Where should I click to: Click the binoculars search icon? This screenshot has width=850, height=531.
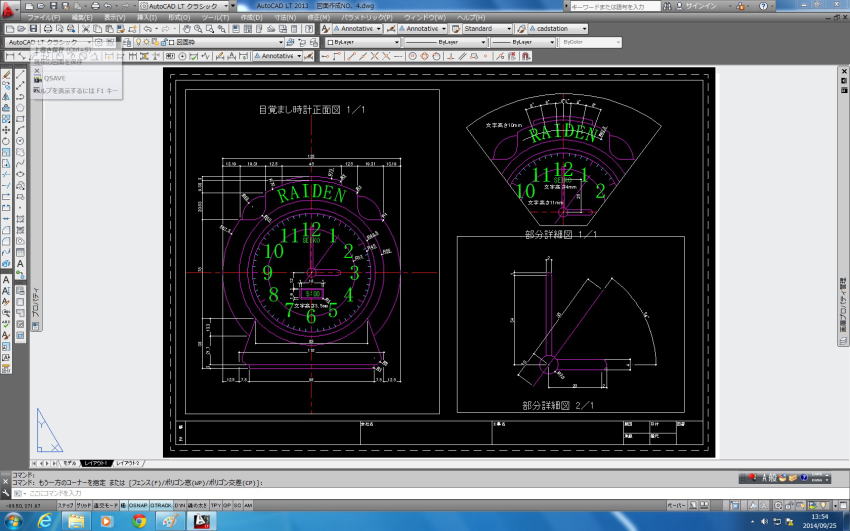click(x=667, y=7)
